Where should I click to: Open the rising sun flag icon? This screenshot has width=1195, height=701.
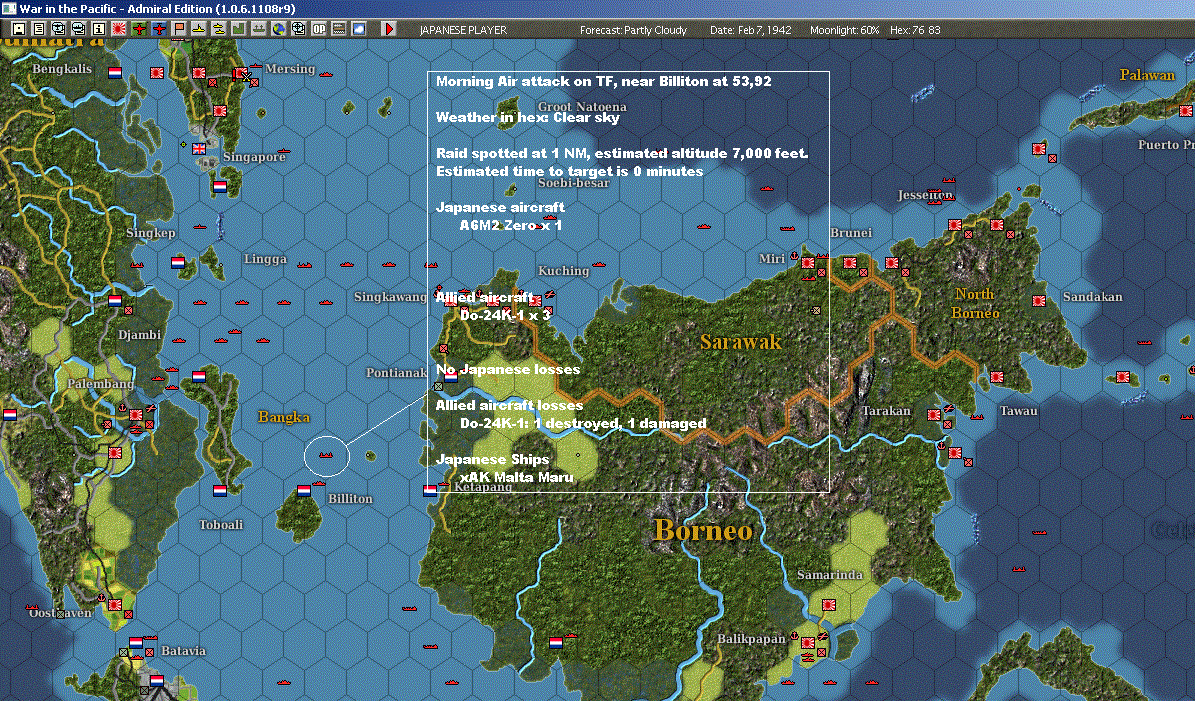point(119,29)
